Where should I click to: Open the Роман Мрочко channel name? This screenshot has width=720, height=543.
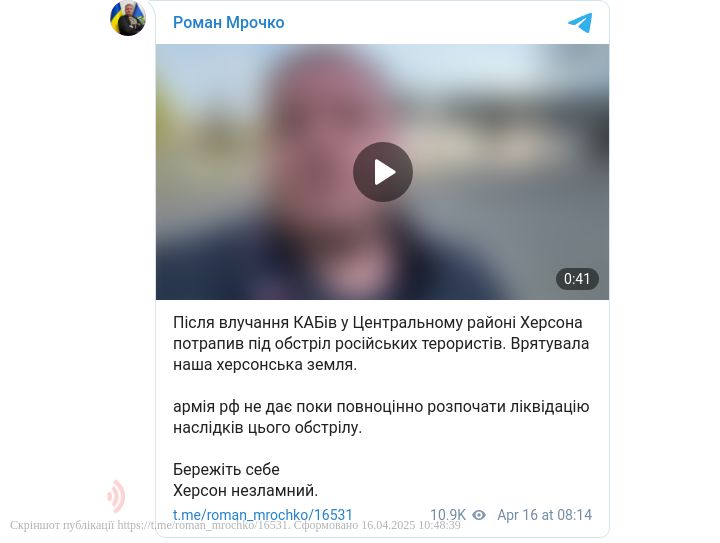[x=228, y=22]
